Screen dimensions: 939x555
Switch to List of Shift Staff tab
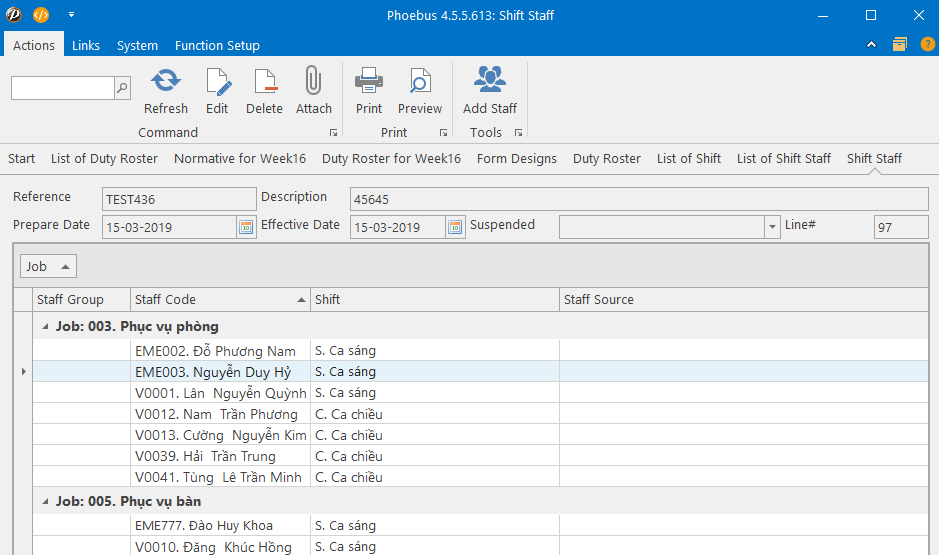784,159
